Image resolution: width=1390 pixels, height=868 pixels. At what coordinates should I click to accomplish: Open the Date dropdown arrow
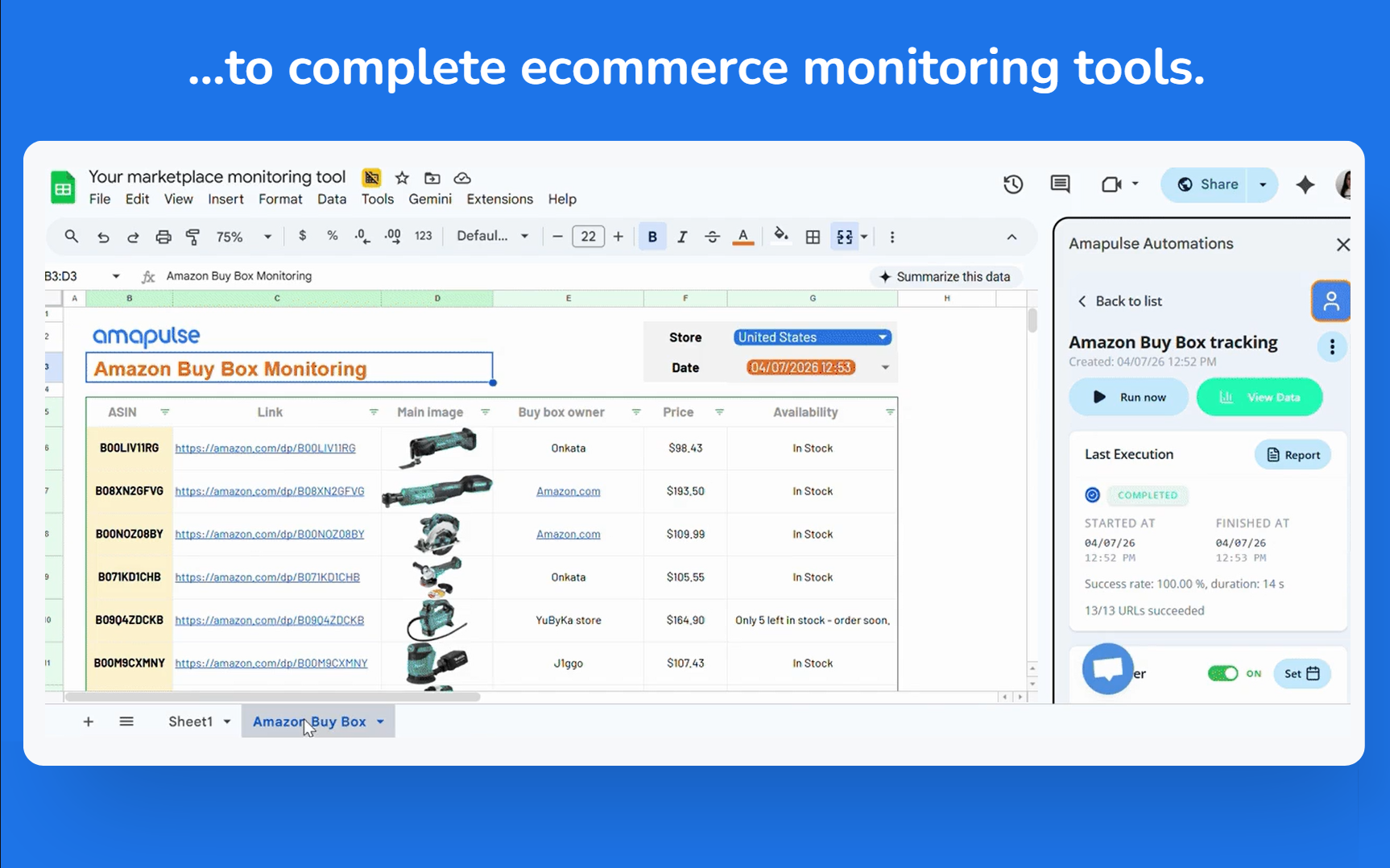885,367
